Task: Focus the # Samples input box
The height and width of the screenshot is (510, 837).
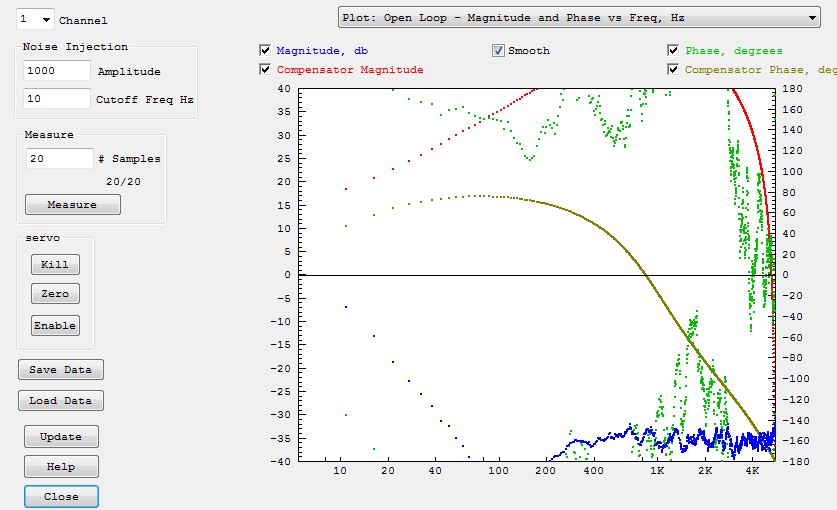Action: 58,158
